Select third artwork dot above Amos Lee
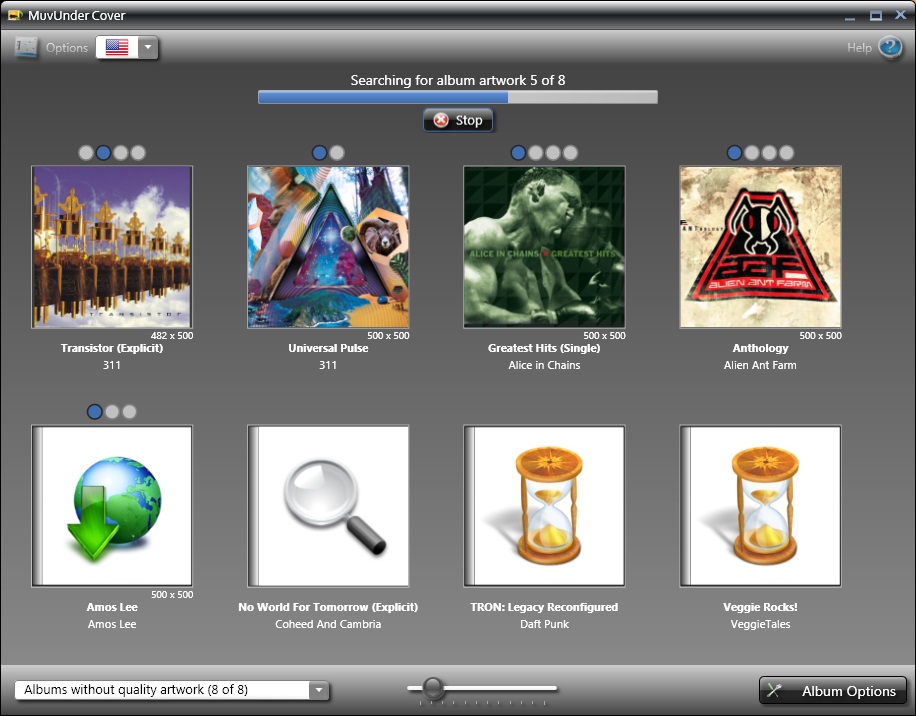The image size is (916, 716). point(129,412)
